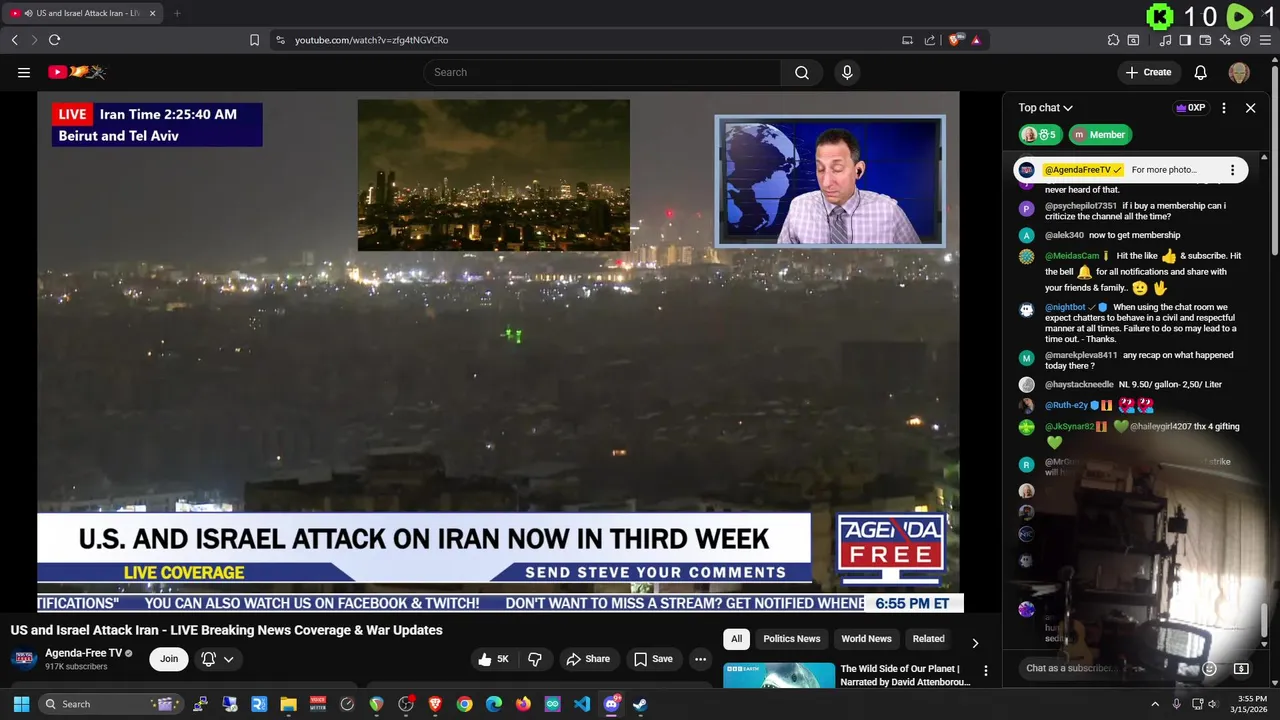
Task: Open the Super Chat dollar icon
Action: pos(1241,668)
